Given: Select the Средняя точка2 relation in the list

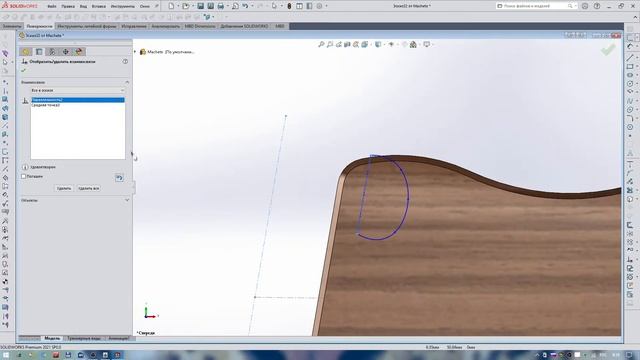Looking at the screenshot, I should coord(78,105).
